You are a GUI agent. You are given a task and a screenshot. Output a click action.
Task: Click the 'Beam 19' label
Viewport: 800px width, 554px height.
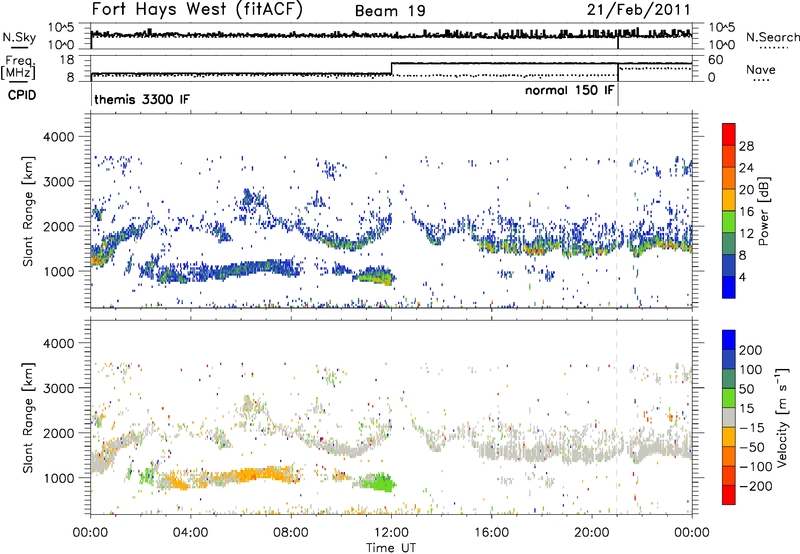tap(390, 11)
